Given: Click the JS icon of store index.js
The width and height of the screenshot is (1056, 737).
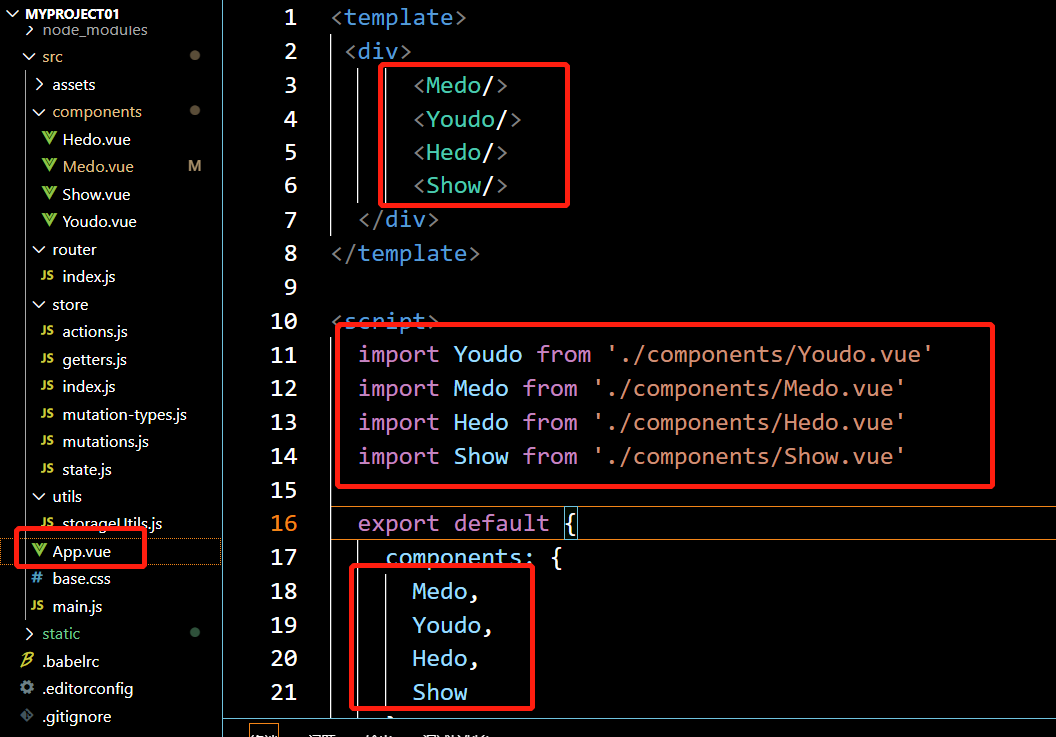Looking at the screenshot, I should 47,385.
